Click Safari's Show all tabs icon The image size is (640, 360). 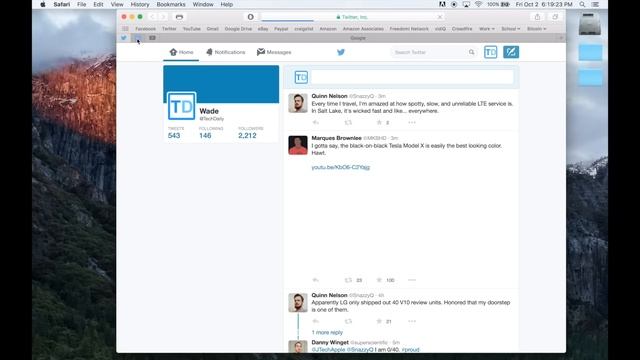coord(555,17)
